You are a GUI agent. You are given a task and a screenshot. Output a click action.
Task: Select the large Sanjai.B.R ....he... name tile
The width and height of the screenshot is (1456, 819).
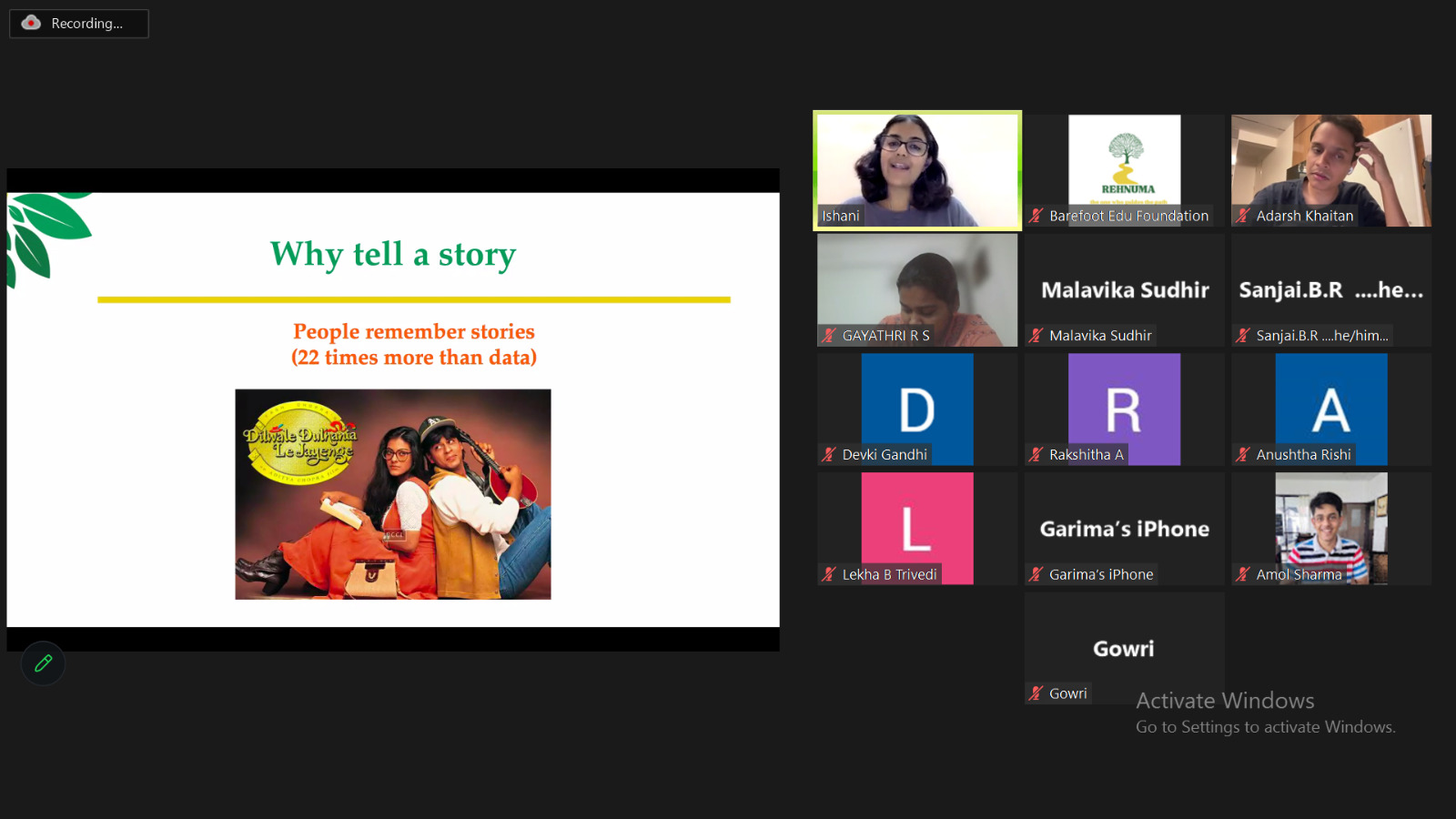1330,290
